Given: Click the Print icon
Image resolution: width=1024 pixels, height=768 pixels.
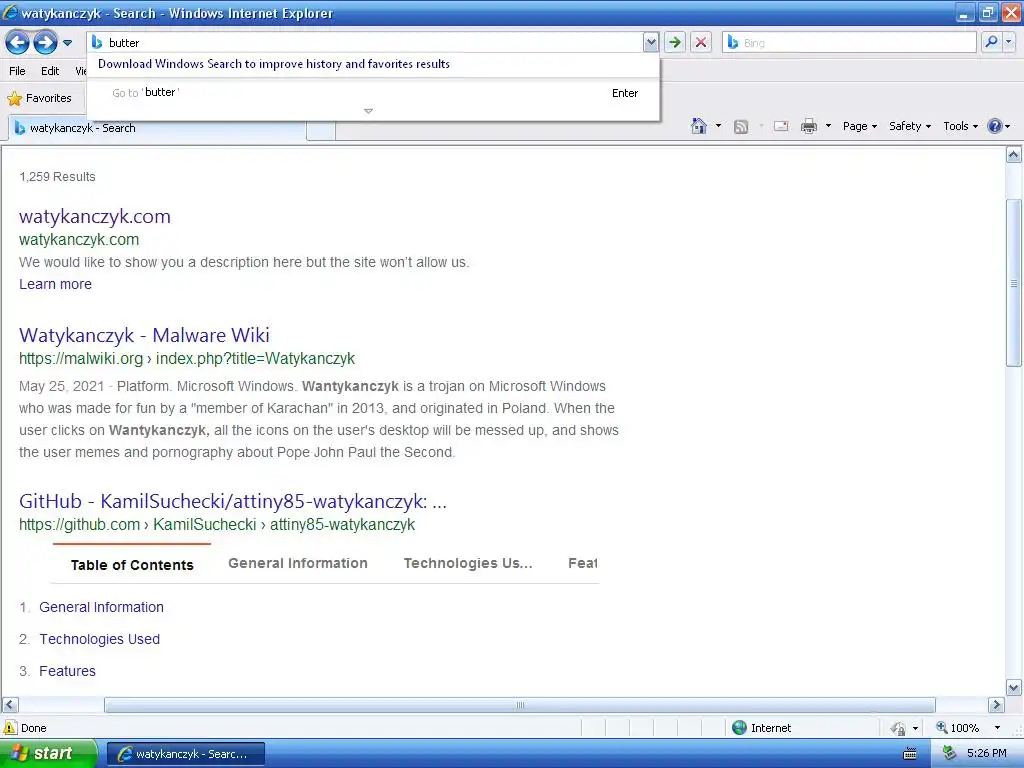Looking at the screenshot, I should [808, 126].
